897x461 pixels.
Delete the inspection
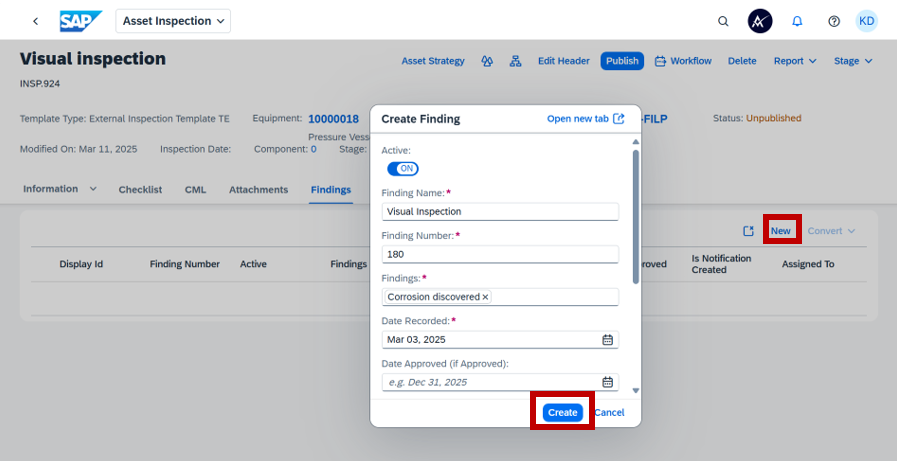742,61
